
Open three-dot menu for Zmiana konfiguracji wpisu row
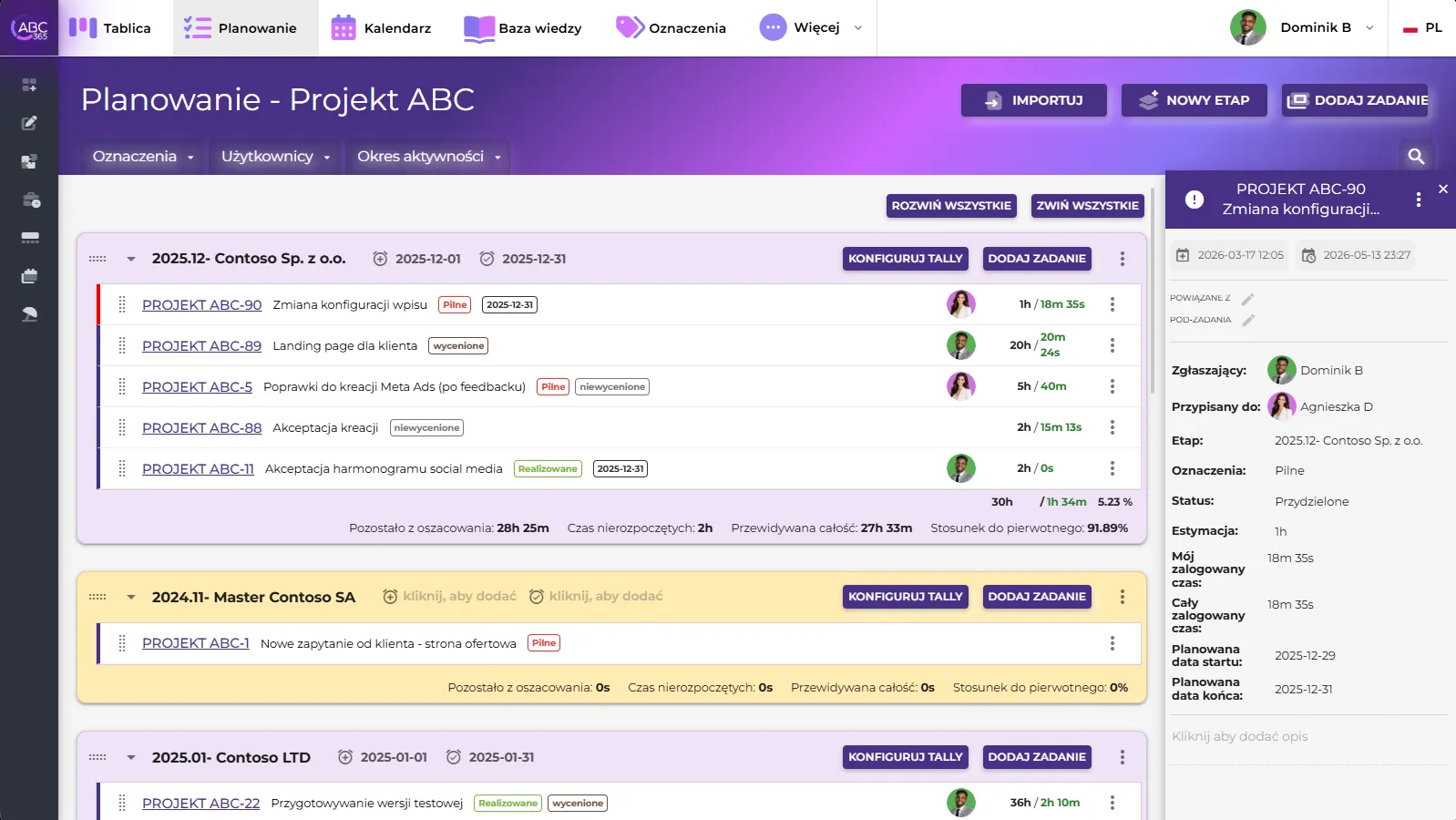(1113, 304)
